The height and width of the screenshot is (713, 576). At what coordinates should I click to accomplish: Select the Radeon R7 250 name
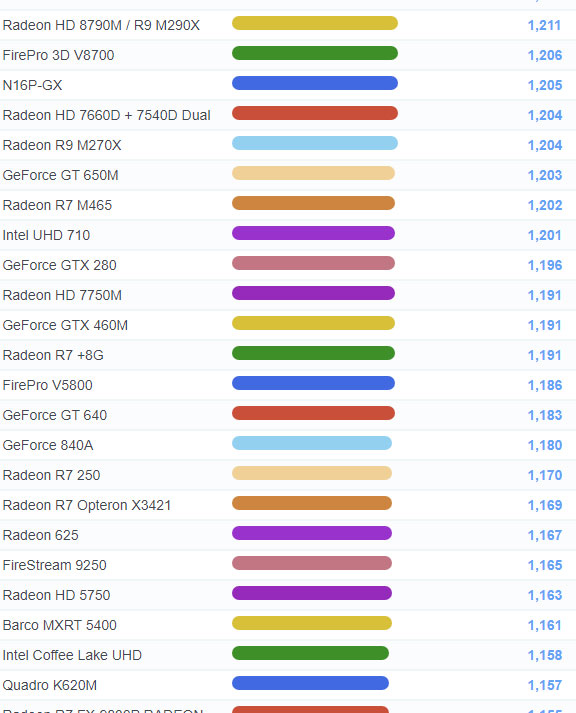click(51, 475)
